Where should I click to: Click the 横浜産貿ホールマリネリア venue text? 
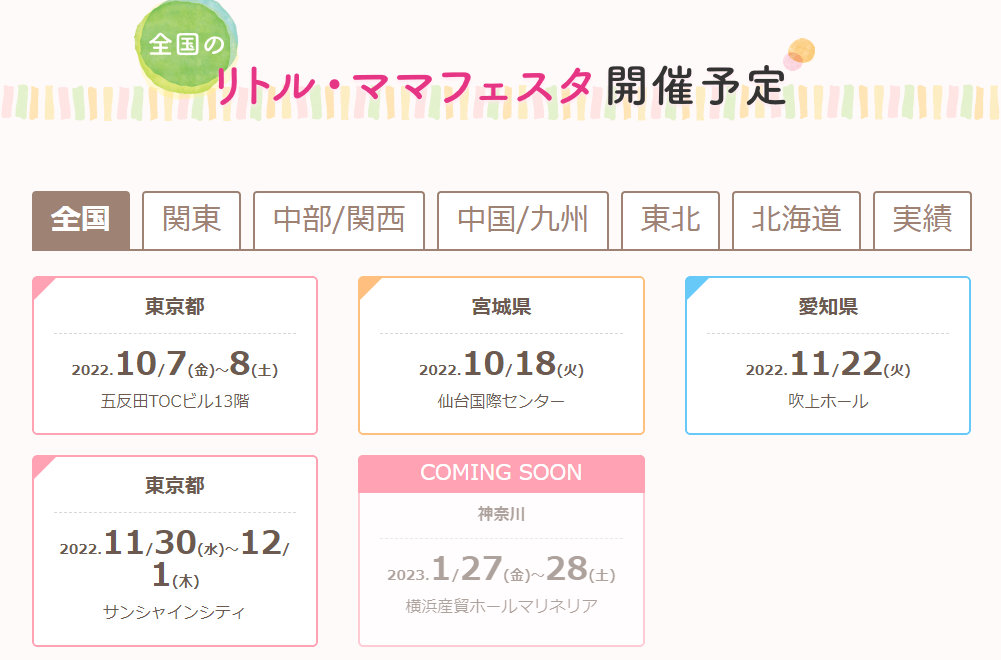501,606
